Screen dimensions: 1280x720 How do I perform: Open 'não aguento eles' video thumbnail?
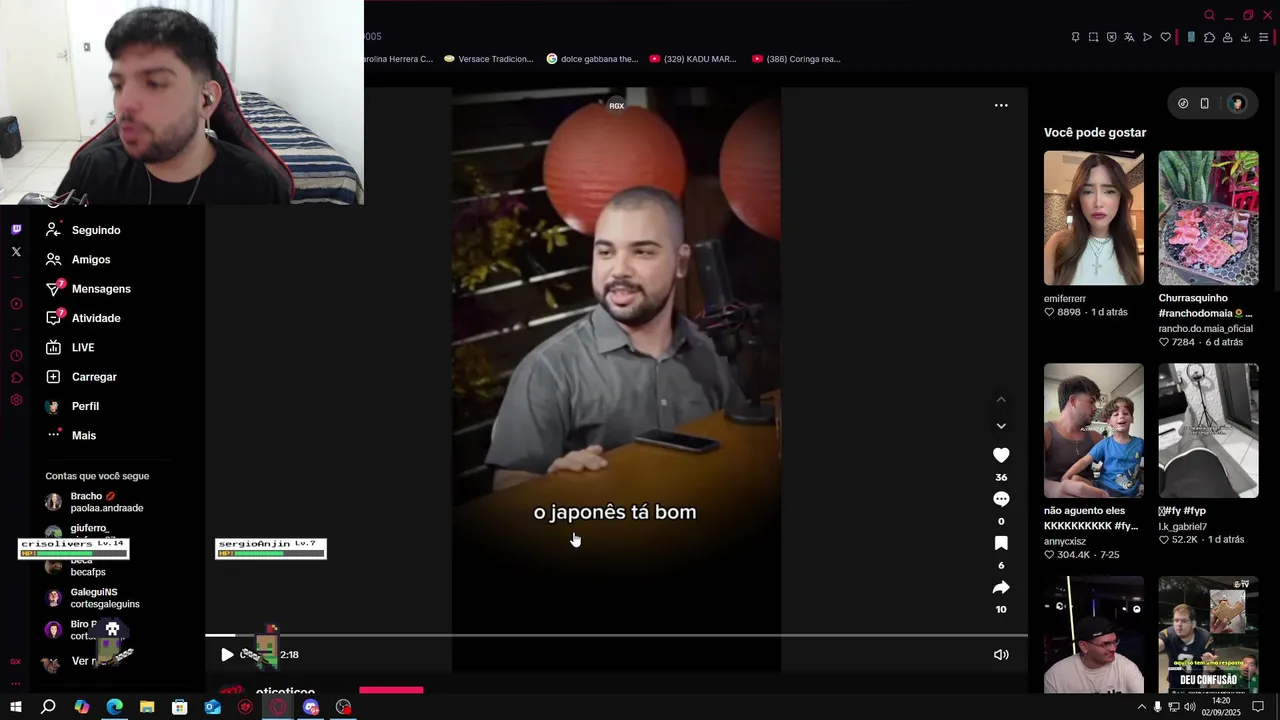pos(1094,430)
